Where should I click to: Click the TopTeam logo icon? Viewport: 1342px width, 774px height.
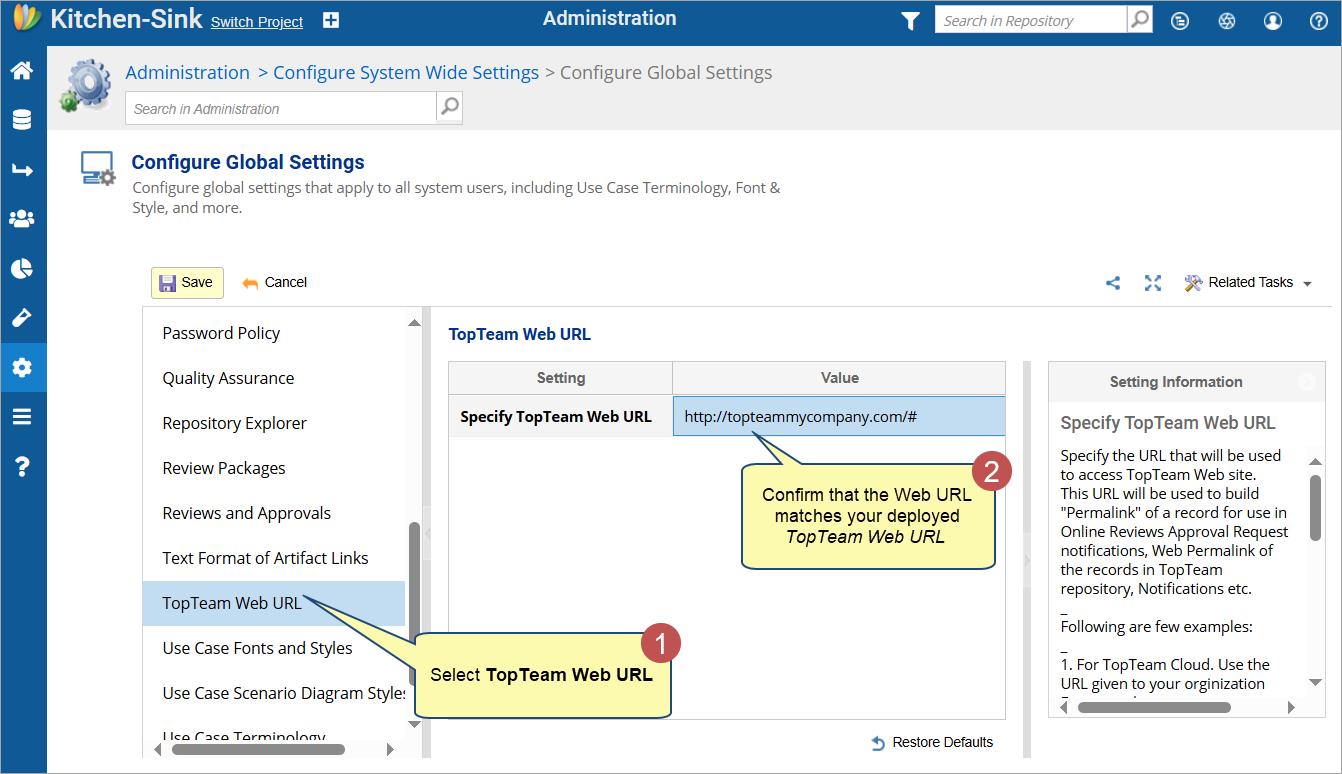(x=25, y=19)
